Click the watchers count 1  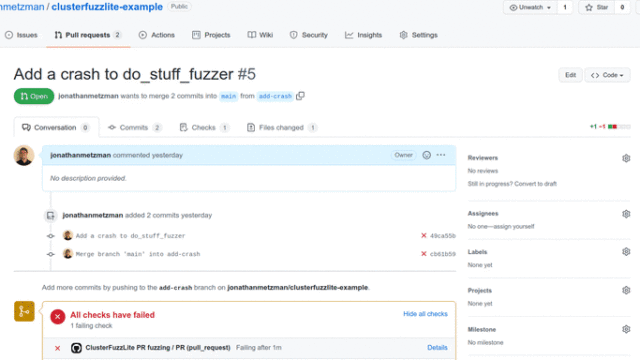coord(564,7)
